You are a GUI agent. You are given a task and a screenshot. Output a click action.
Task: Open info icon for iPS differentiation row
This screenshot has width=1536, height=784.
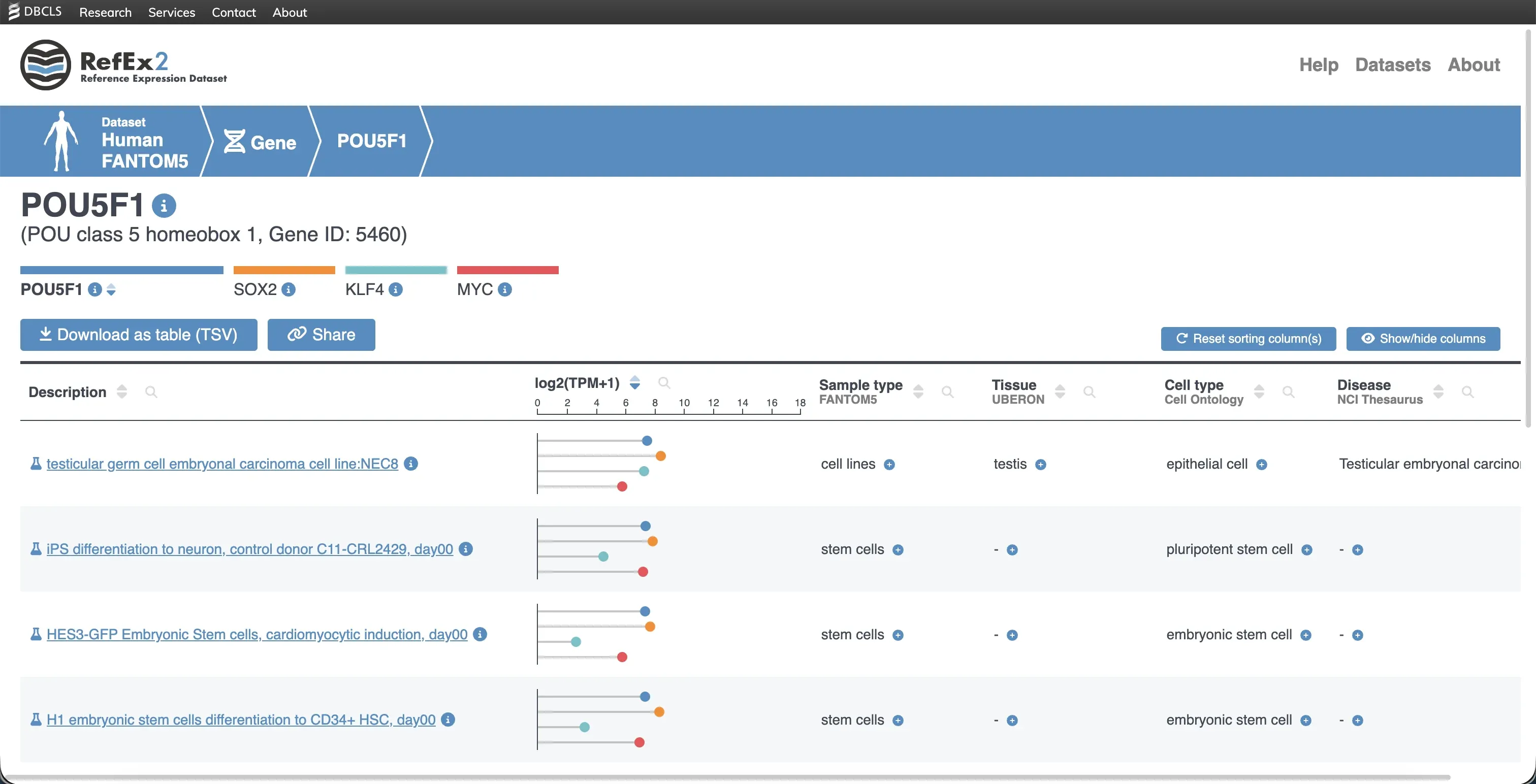[466, 548]
